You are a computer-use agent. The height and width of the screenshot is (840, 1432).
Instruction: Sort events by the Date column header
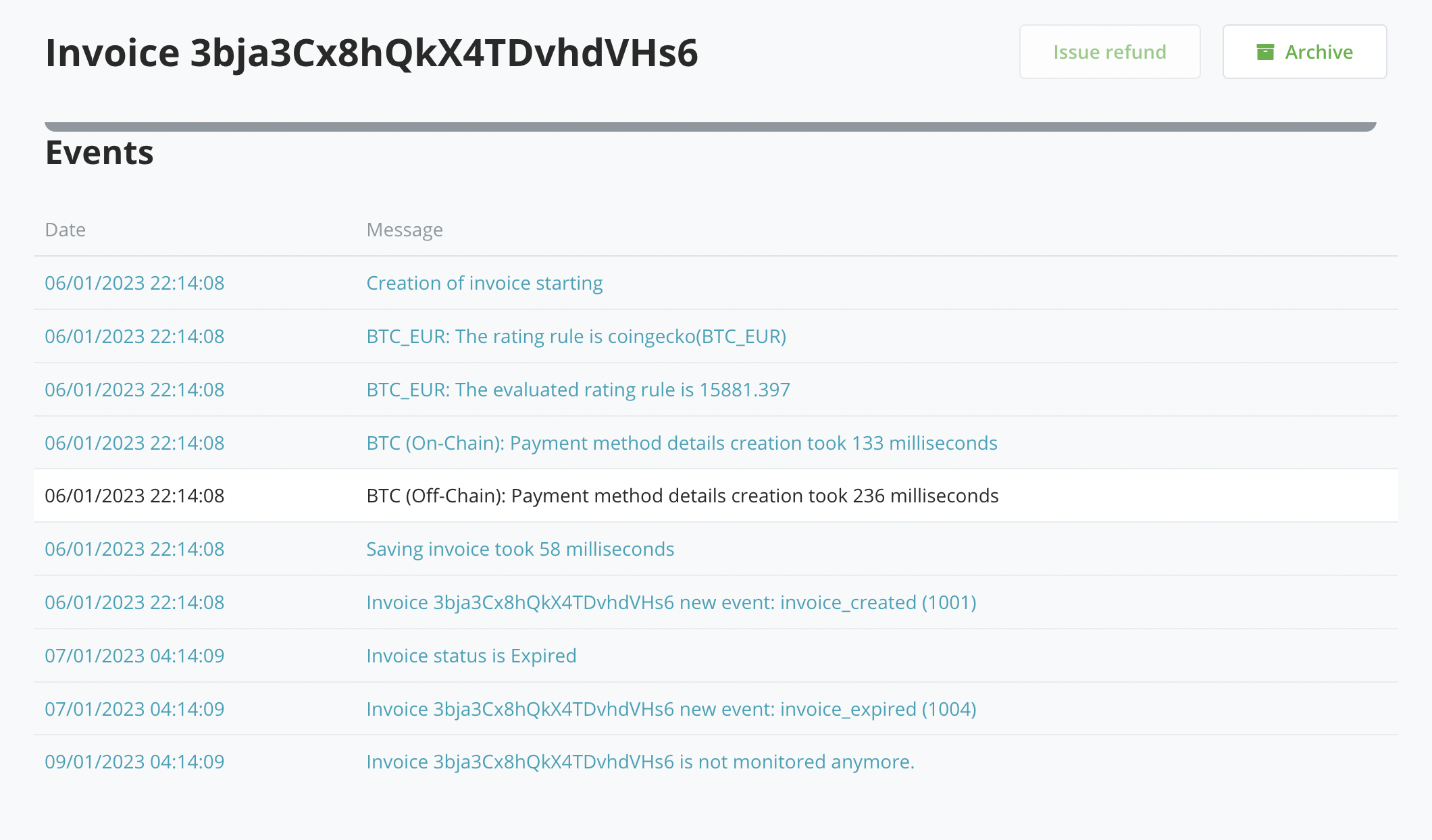click(65, 230)
